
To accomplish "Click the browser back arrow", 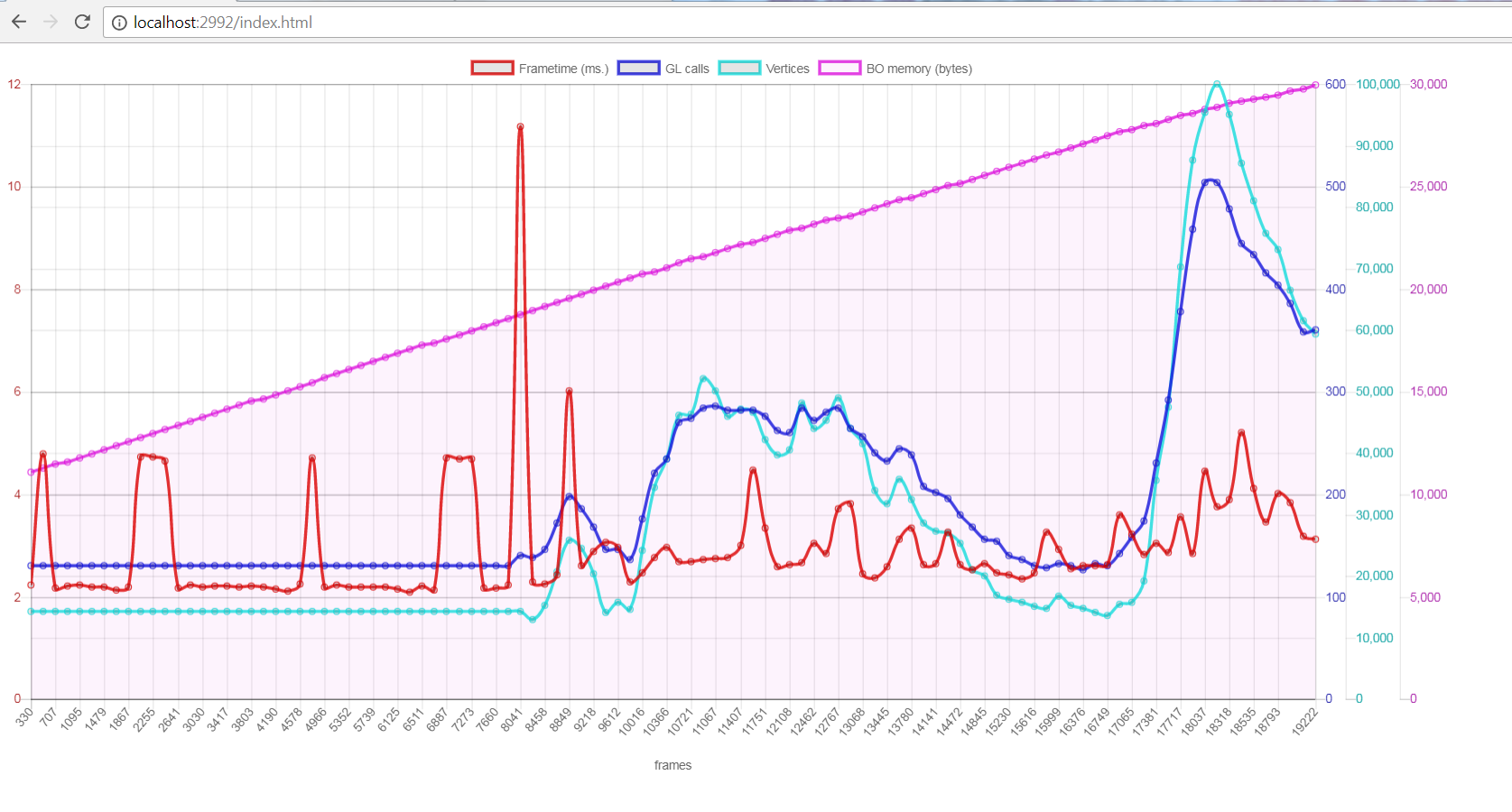I will pos(19,22).
